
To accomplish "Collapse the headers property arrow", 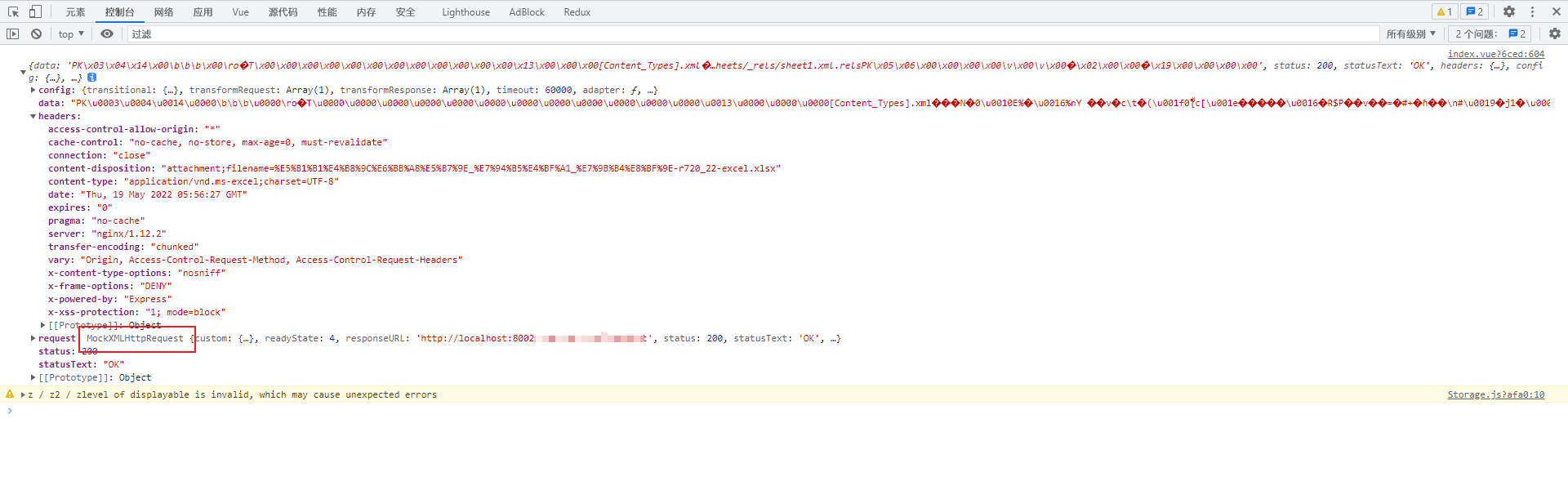I will tap(33, 116).
